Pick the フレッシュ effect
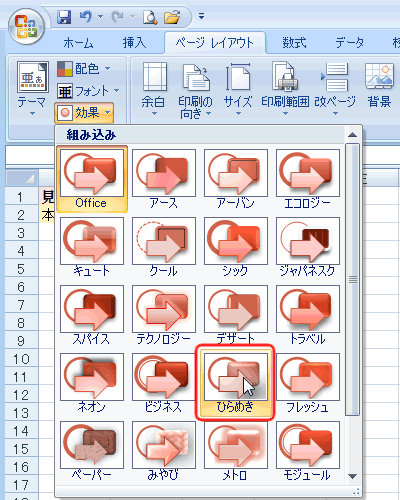The image size is (400, 500). (308, 383)
